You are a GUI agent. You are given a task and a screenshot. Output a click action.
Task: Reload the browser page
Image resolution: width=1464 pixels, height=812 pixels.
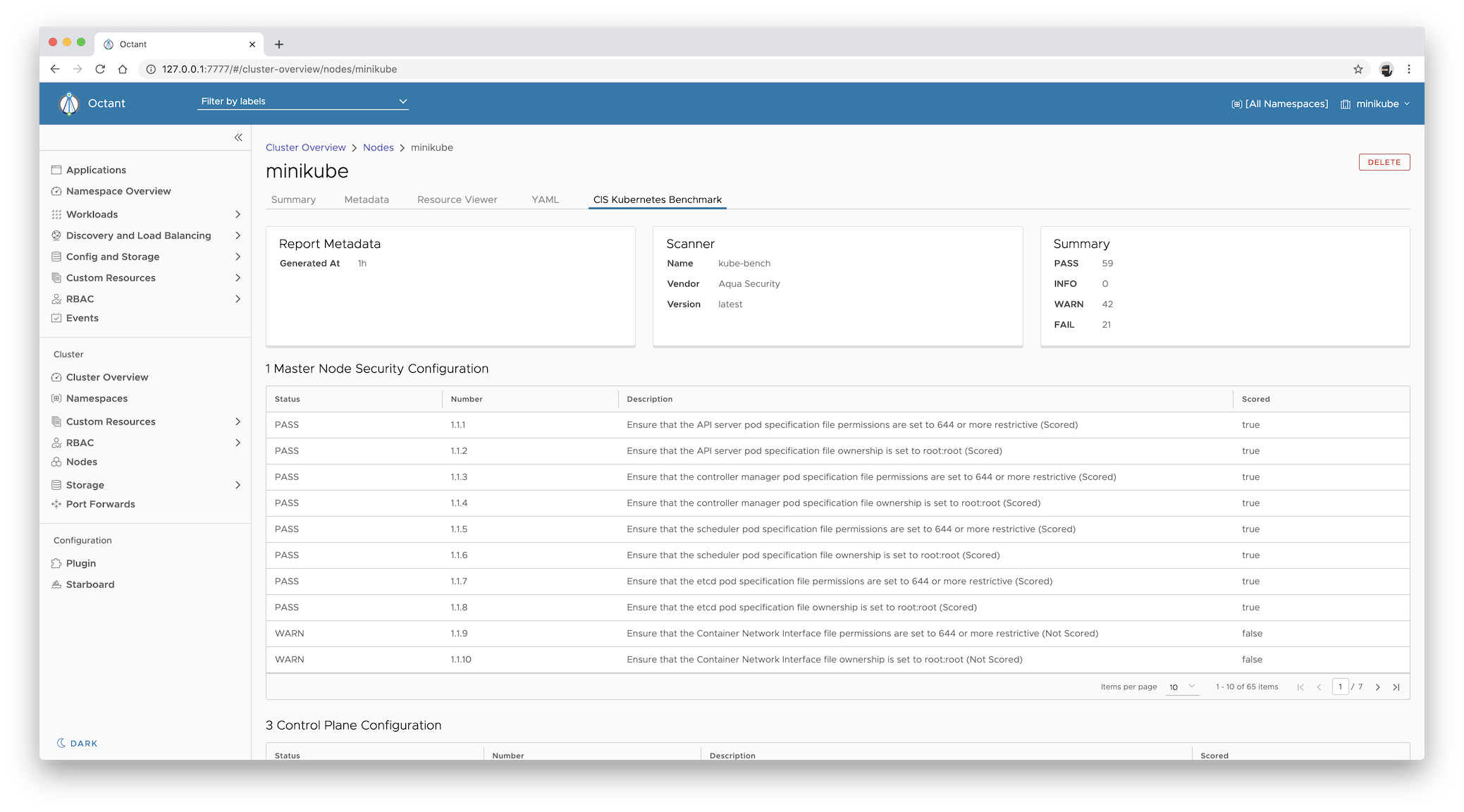click(x=100, y=69)
